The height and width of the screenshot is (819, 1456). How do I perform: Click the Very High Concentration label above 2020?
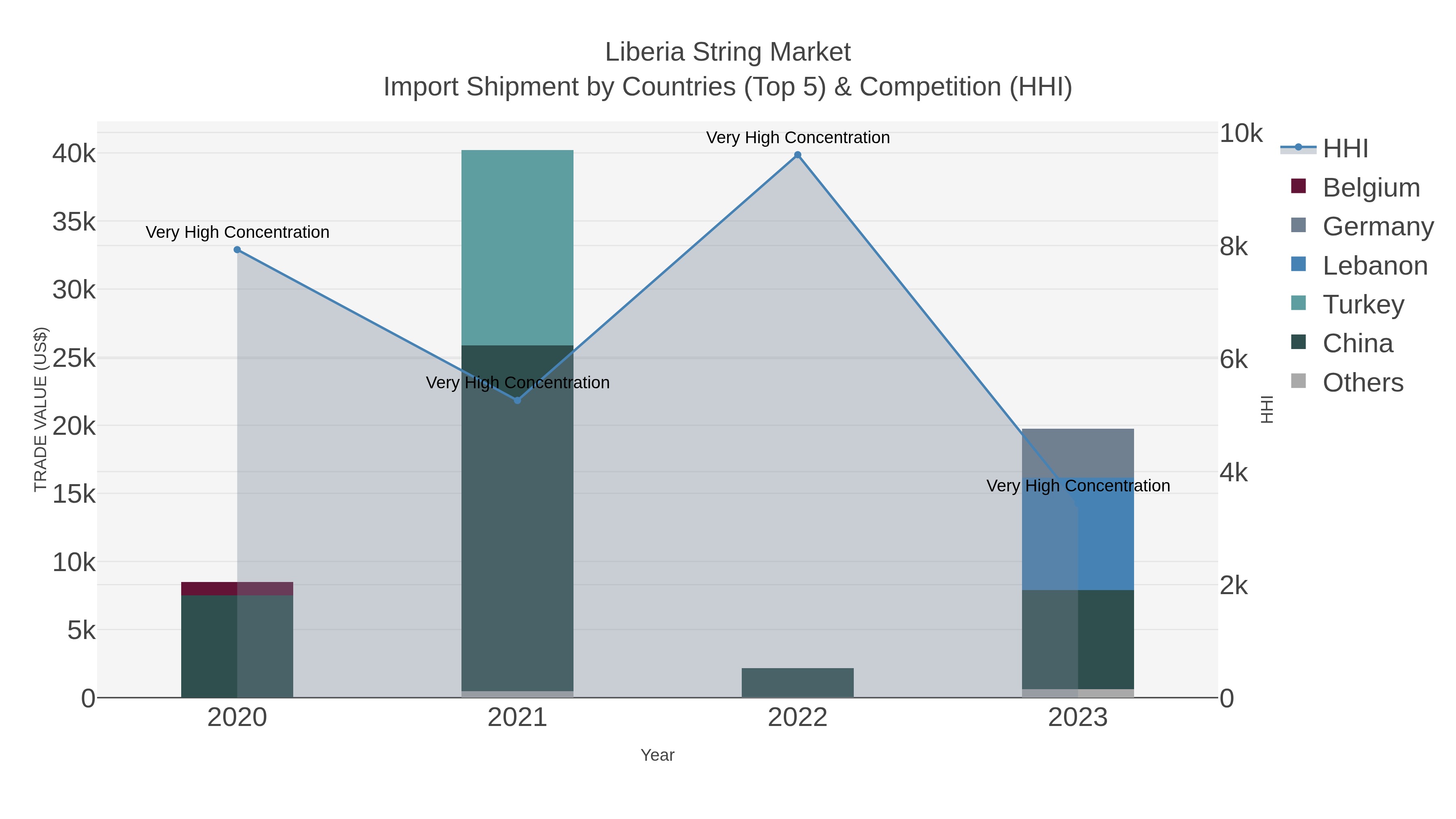237,232
